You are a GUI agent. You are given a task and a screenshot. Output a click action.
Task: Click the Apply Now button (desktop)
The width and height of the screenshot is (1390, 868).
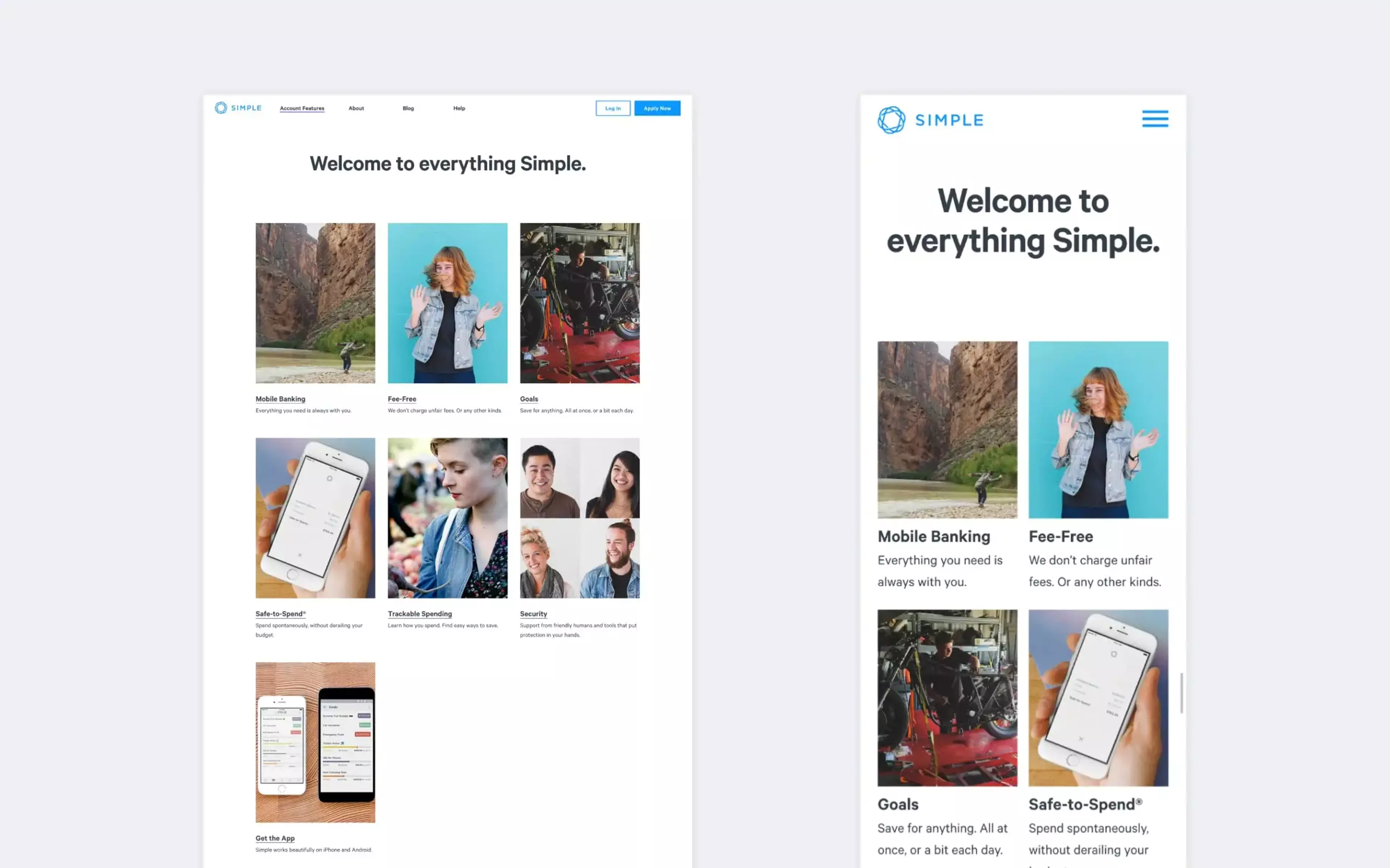(x=657, y=108)
